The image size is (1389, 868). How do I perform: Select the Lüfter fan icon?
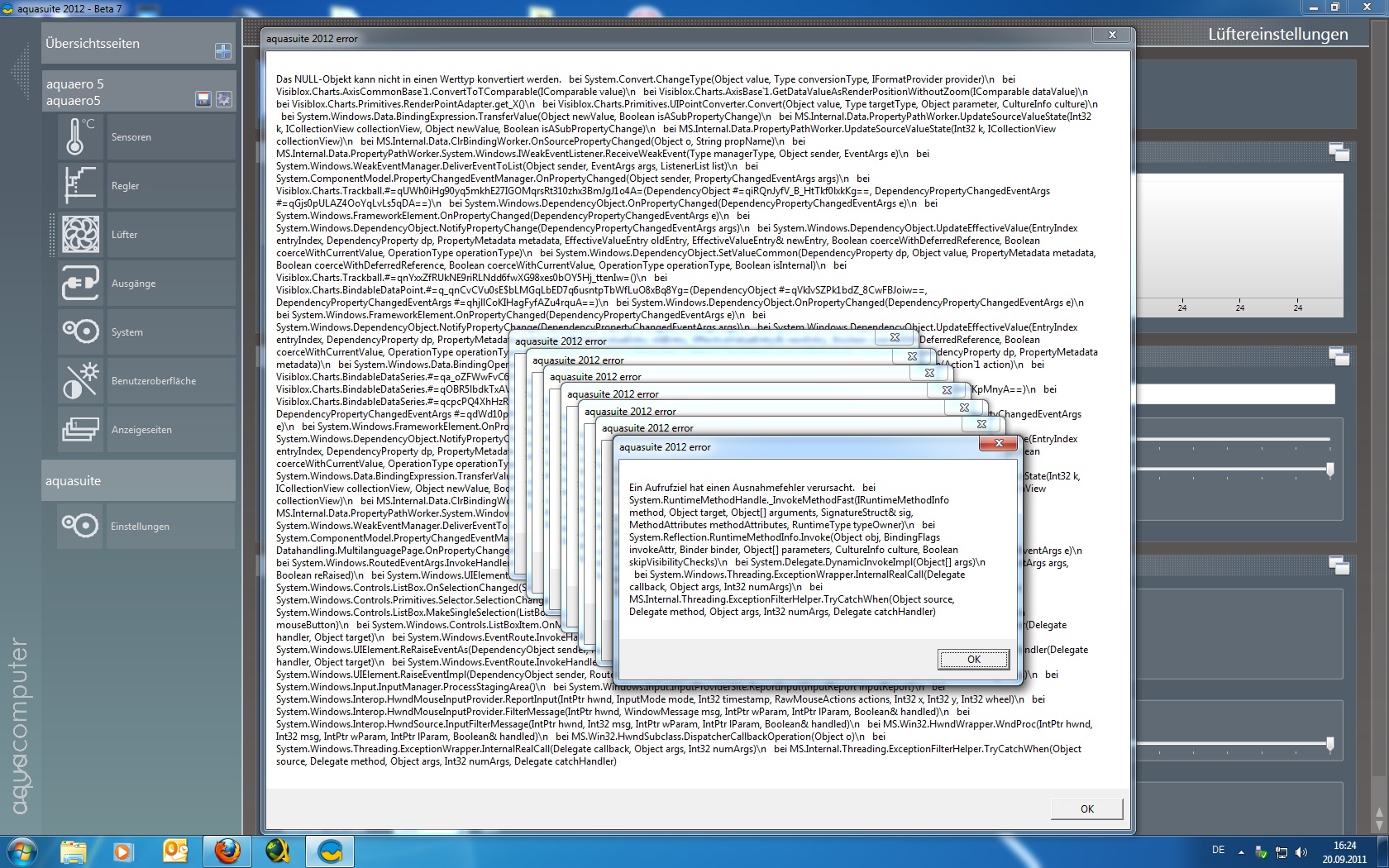point(80,234)
